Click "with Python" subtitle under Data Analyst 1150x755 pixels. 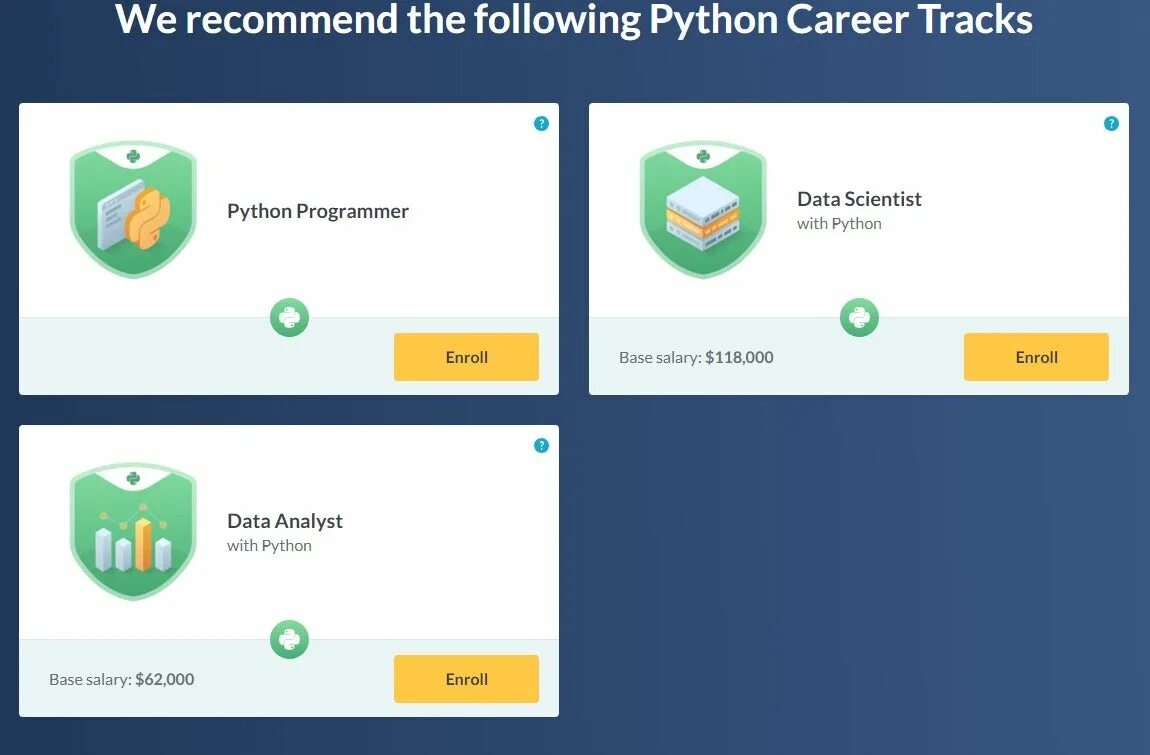[x=269, y=546]
